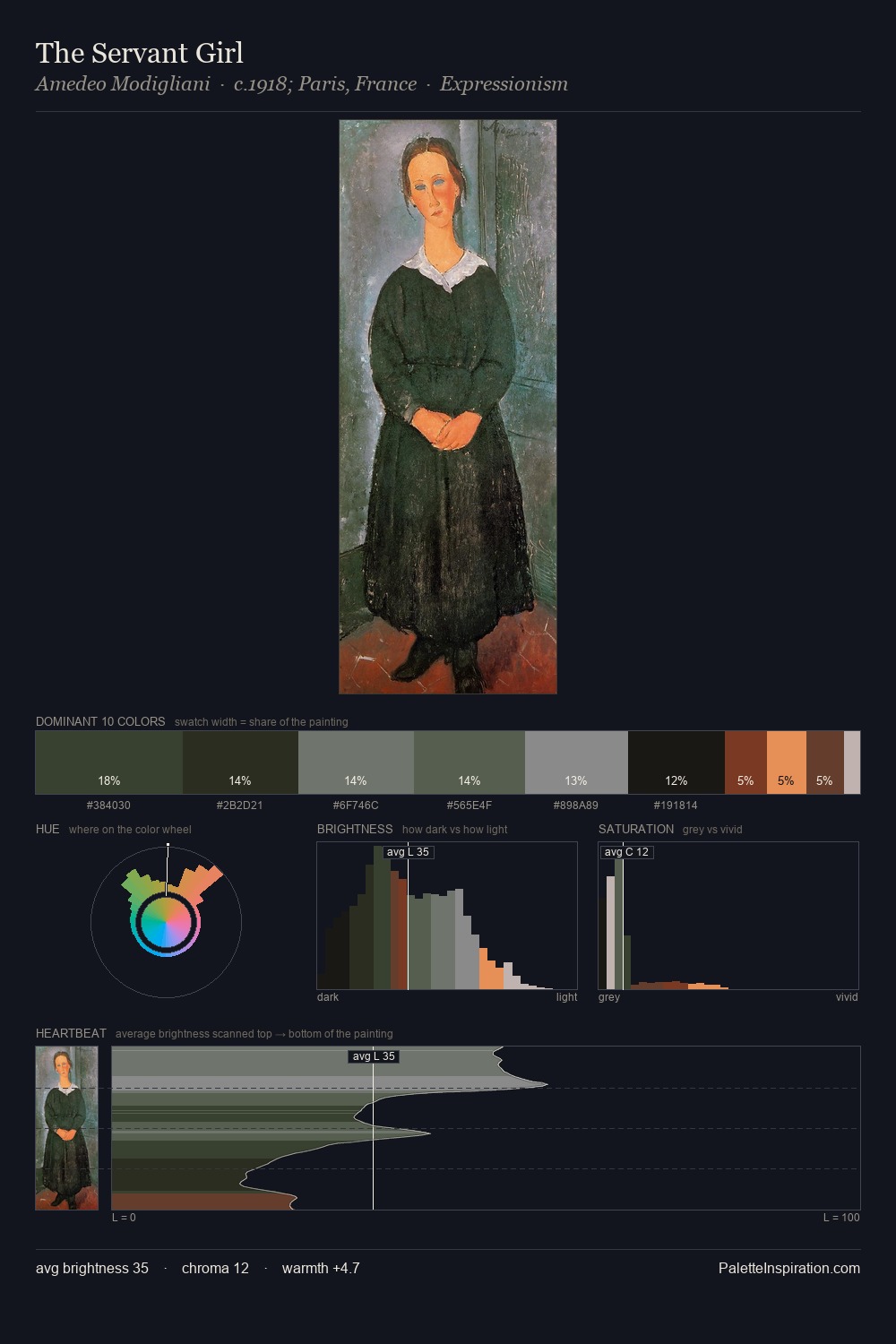Click the L = 0 axis label

124,1218
